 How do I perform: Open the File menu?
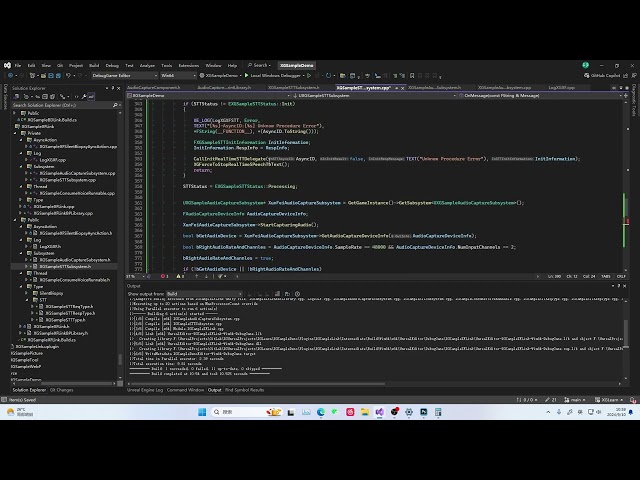(18, 65)
